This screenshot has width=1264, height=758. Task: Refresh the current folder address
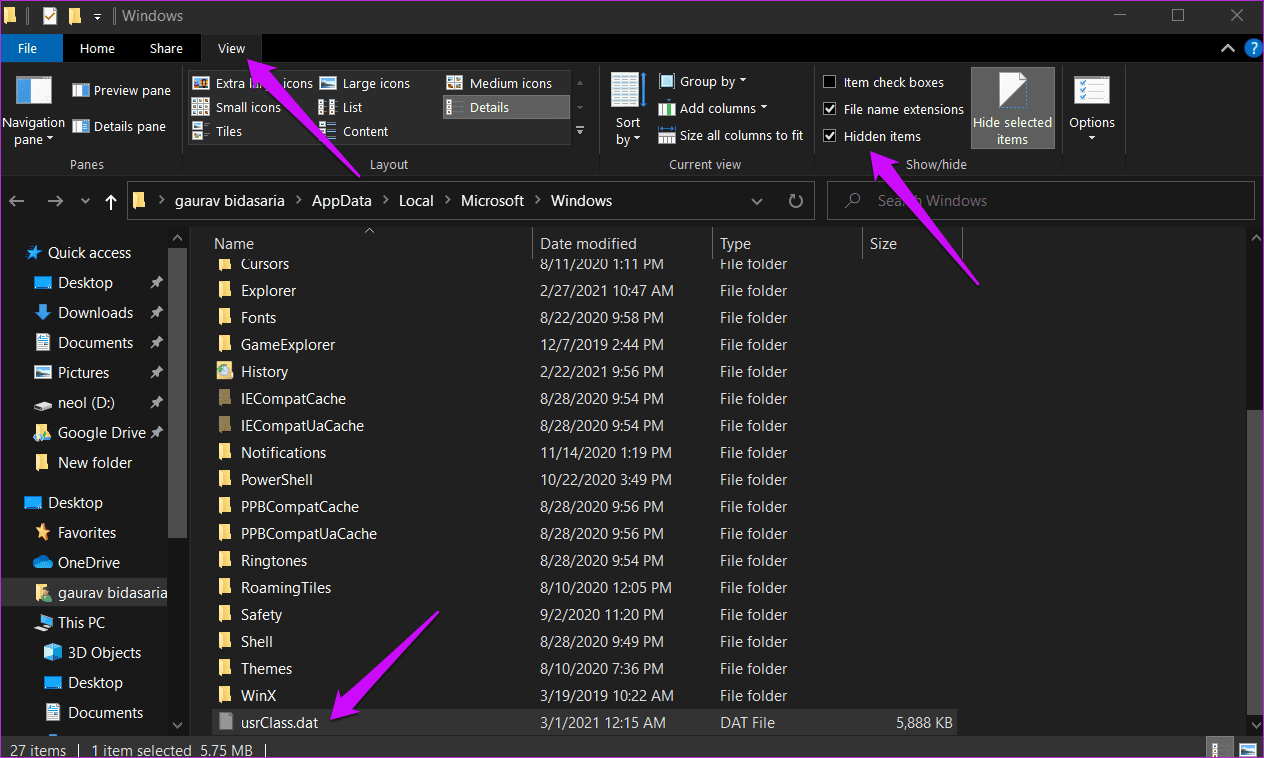point(796,201)
